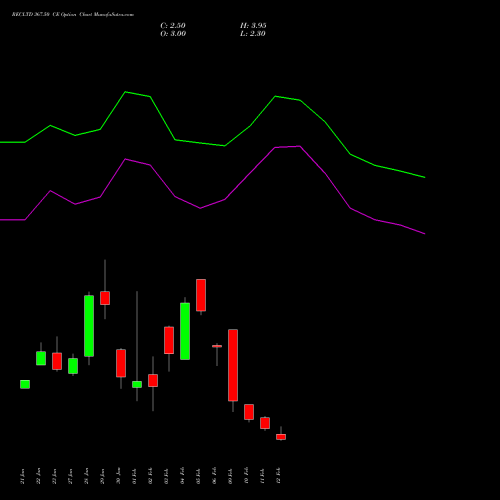Image resolution: width=500 pixels, height=500 pixels.
Task: Click the "10 Feb" date label
Action: [246, 476]
